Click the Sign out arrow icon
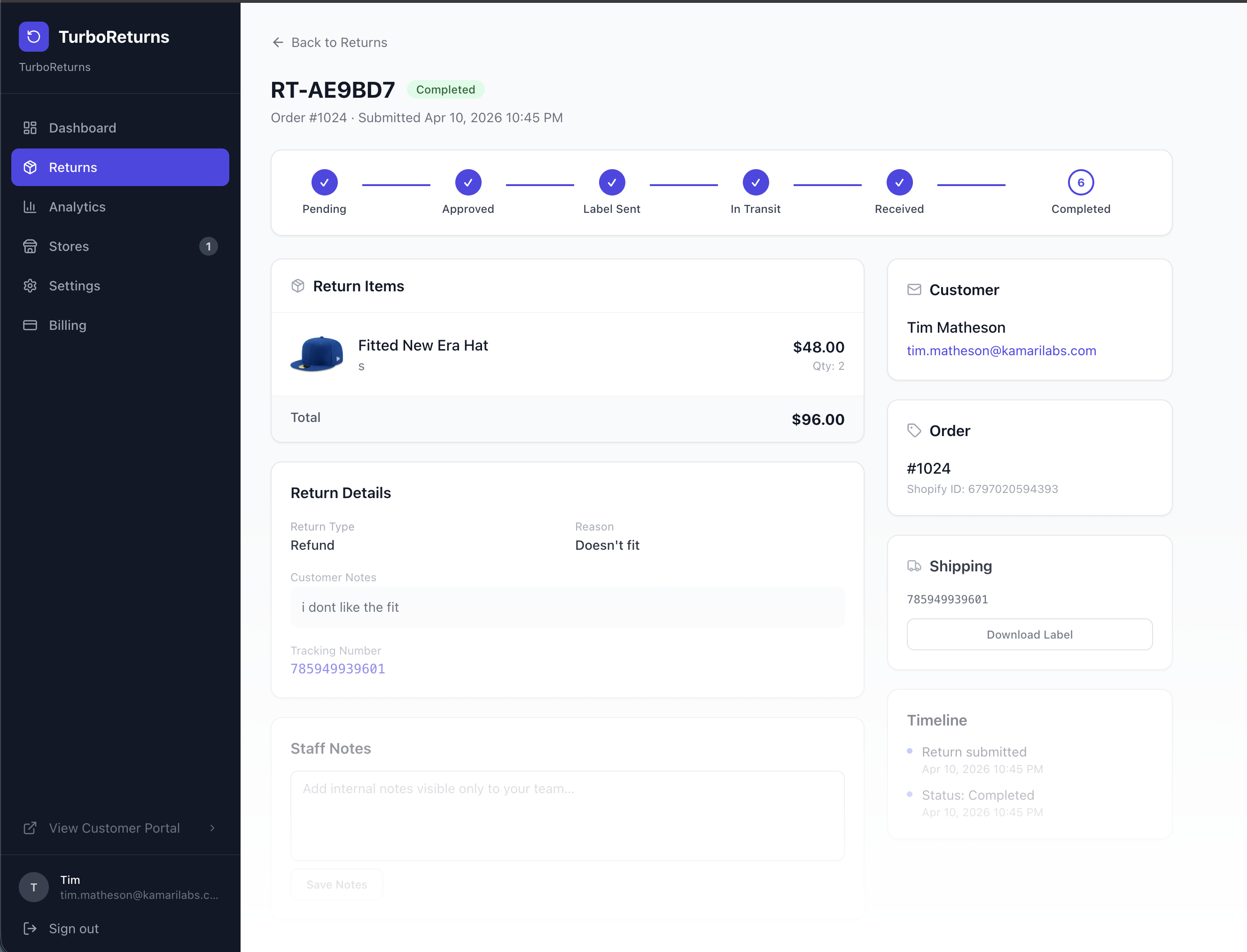 coord(30,928)
